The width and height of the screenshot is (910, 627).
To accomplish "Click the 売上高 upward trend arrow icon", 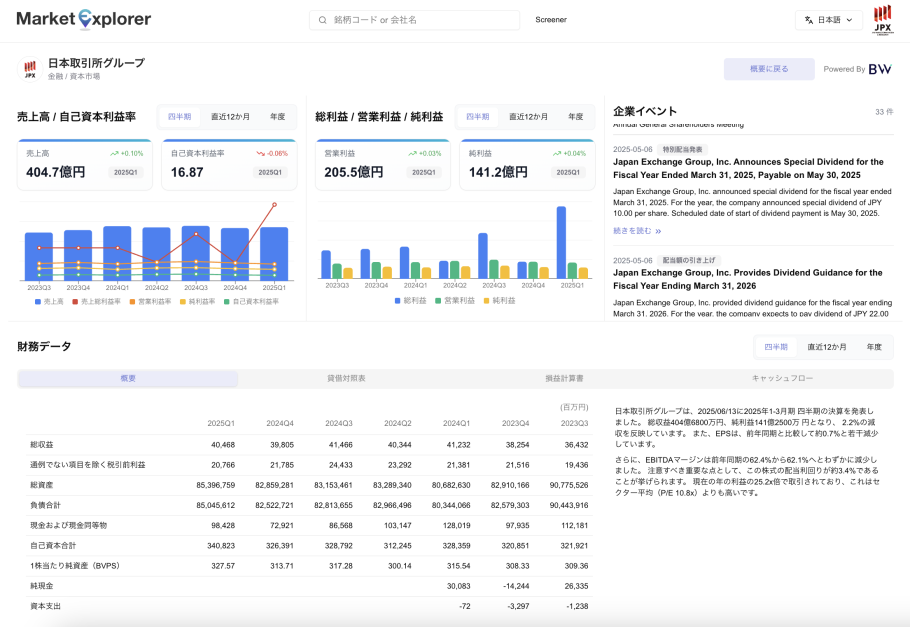I will click(115, 154).
